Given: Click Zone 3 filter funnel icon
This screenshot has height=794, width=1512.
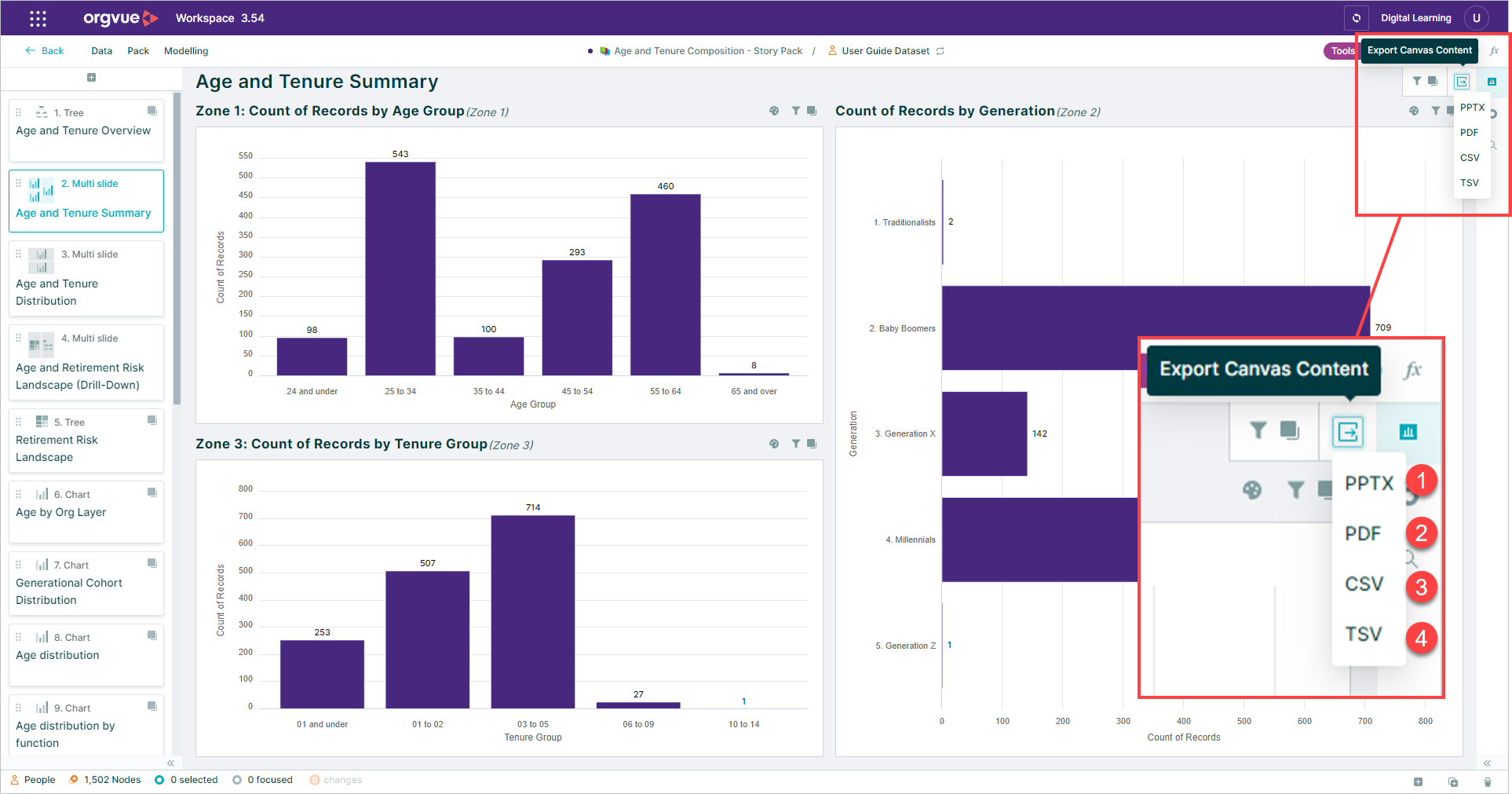Looking at the screenshot, I should coord(796,444).
